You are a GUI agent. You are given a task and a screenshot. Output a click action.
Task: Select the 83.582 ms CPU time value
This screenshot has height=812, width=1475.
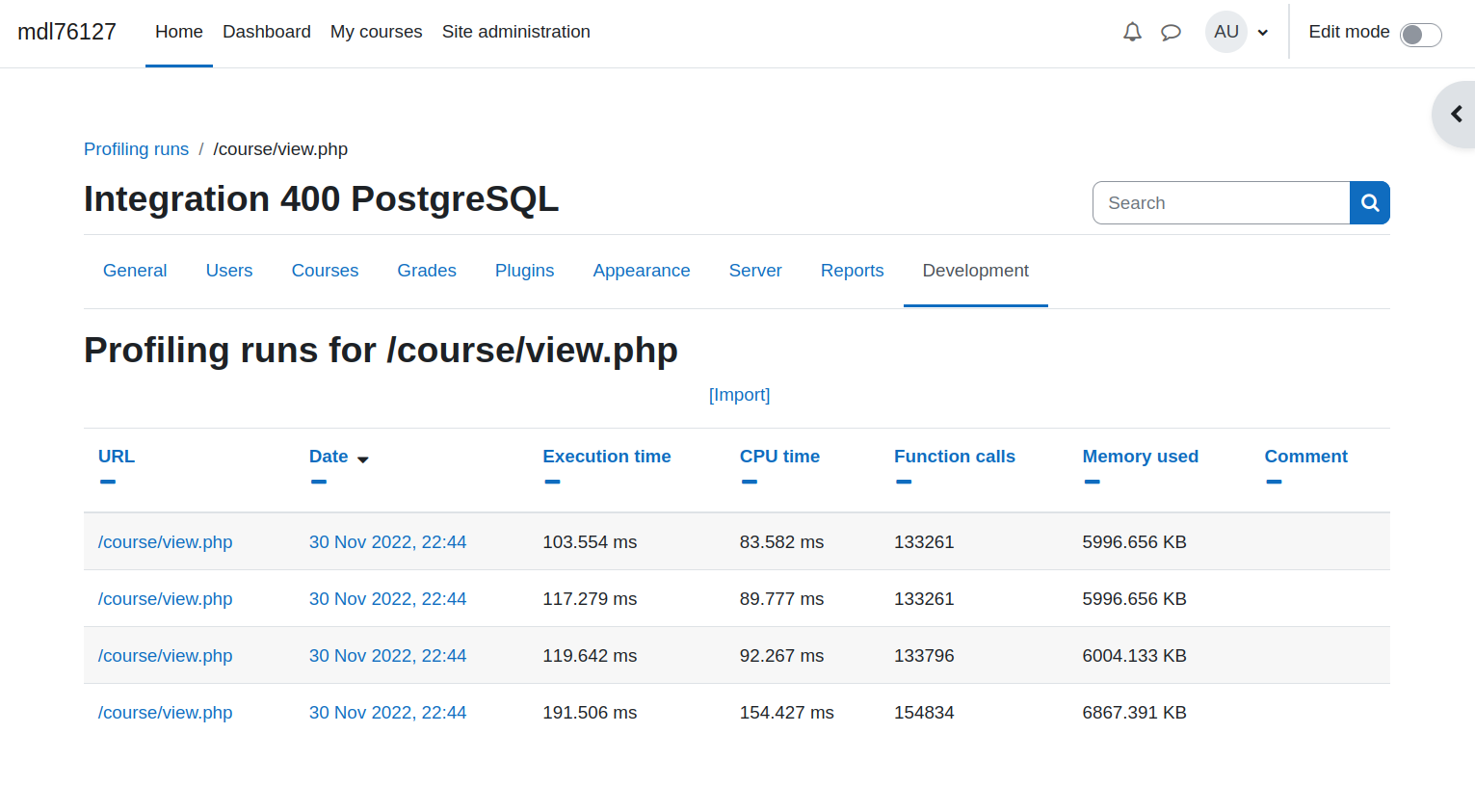(x=781, y=542)
